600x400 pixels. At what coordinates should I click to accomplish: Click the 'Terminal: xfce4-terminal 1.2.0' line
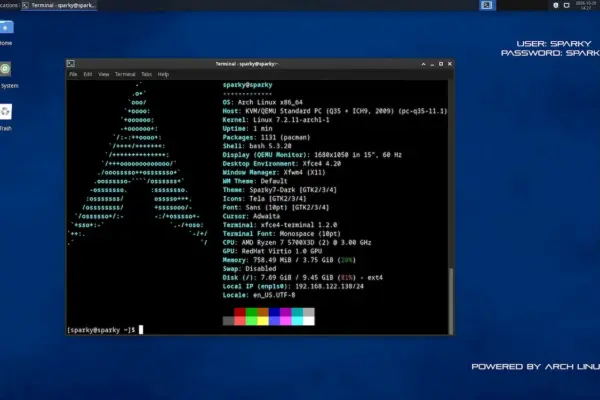(280, 225)
